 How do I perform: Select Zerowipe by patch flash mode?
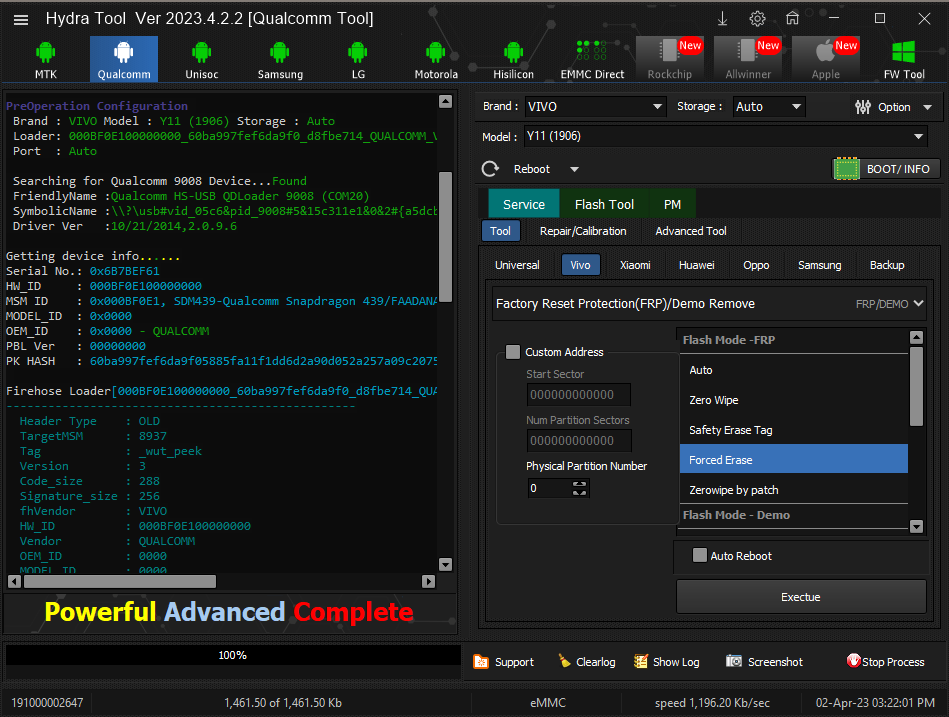[x=793, y=489]
